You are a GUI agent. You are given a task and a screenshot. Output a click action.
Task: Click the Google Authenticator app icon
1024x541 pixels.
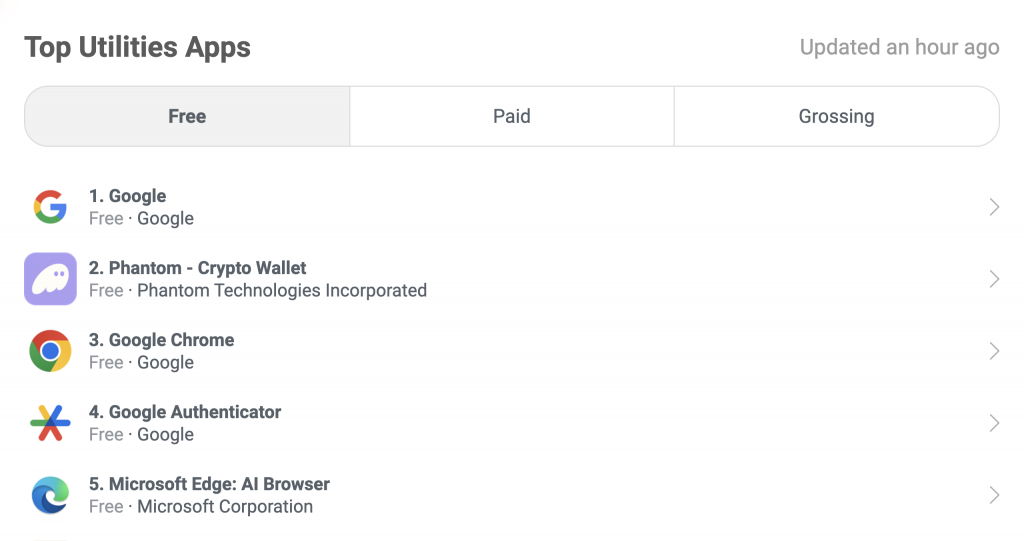(x=50, y=423)
